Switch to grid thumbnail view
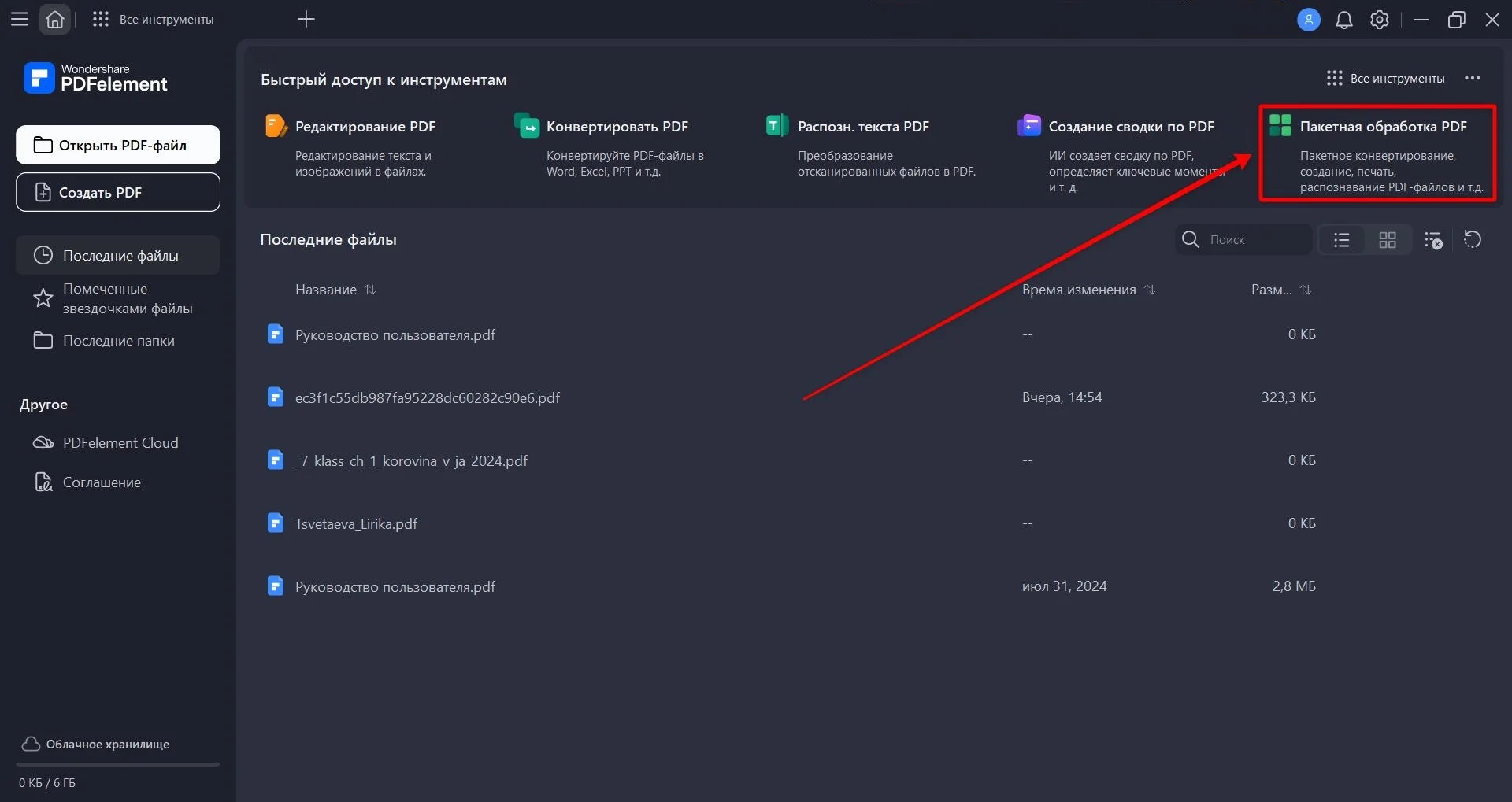Viewport: 1512px width, 802px height. click(x=1387, y=240)
